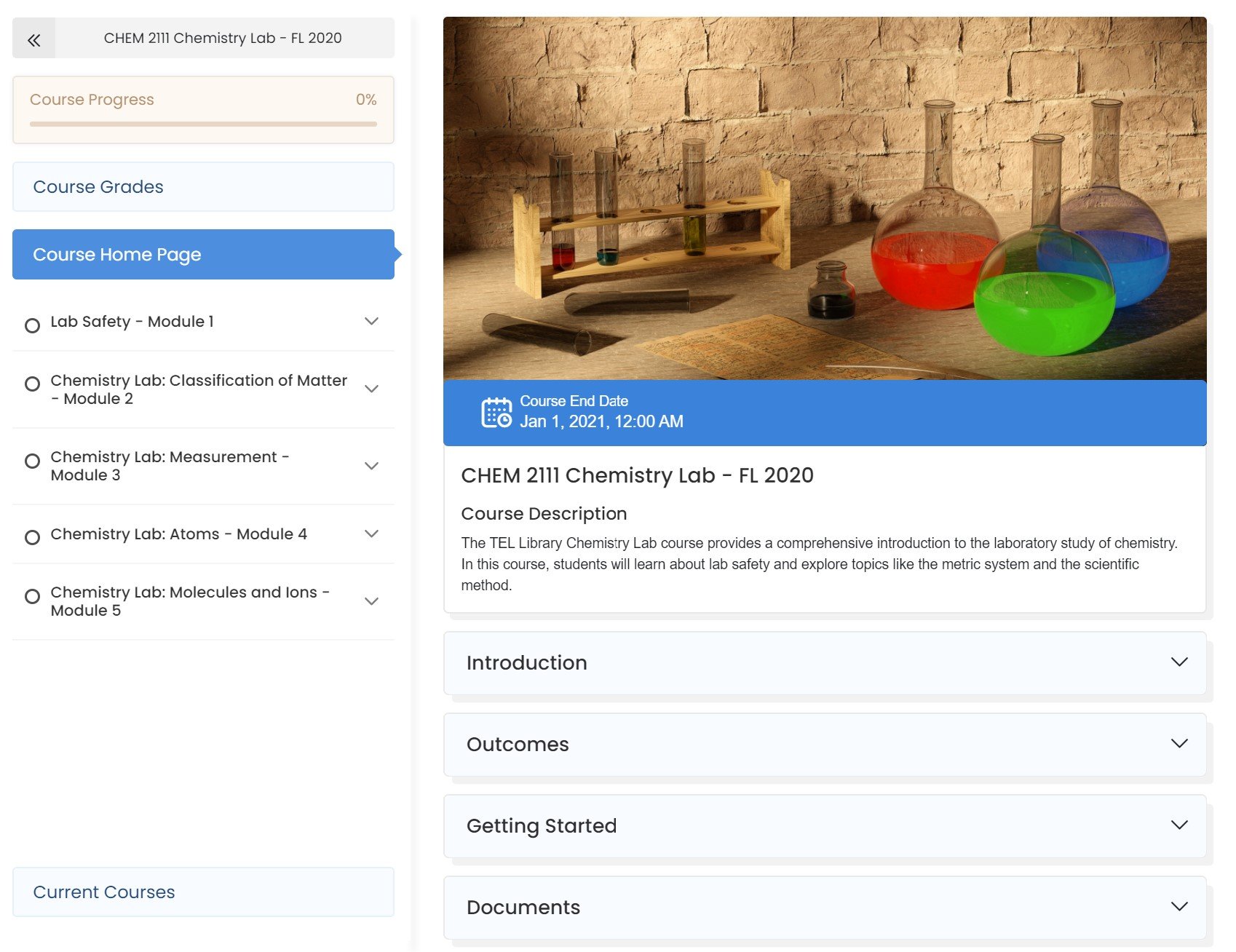
Task: Click the Course Progress label
Action: click(92, 100)
